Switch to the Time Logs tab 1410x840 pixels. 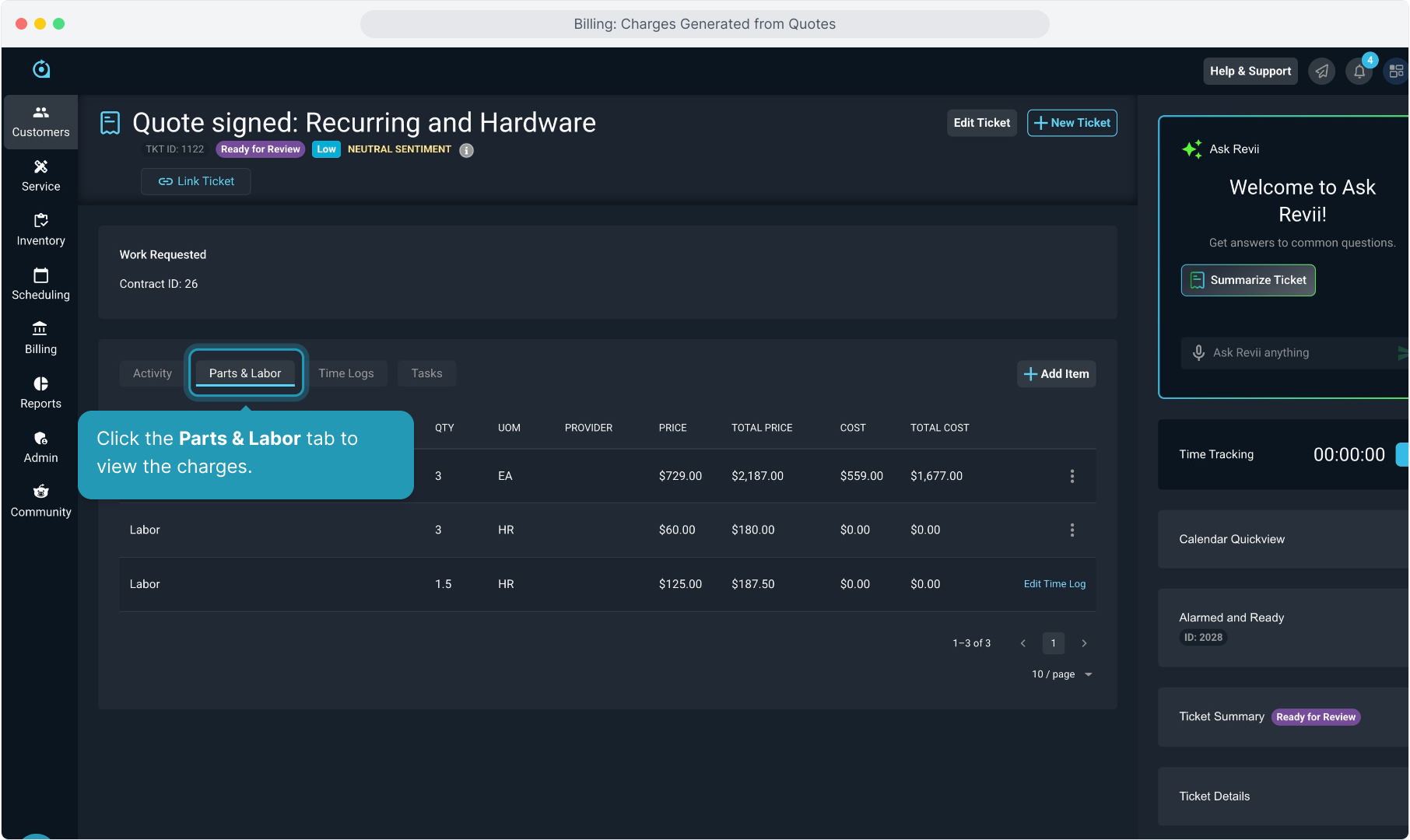tap(345, 373)
